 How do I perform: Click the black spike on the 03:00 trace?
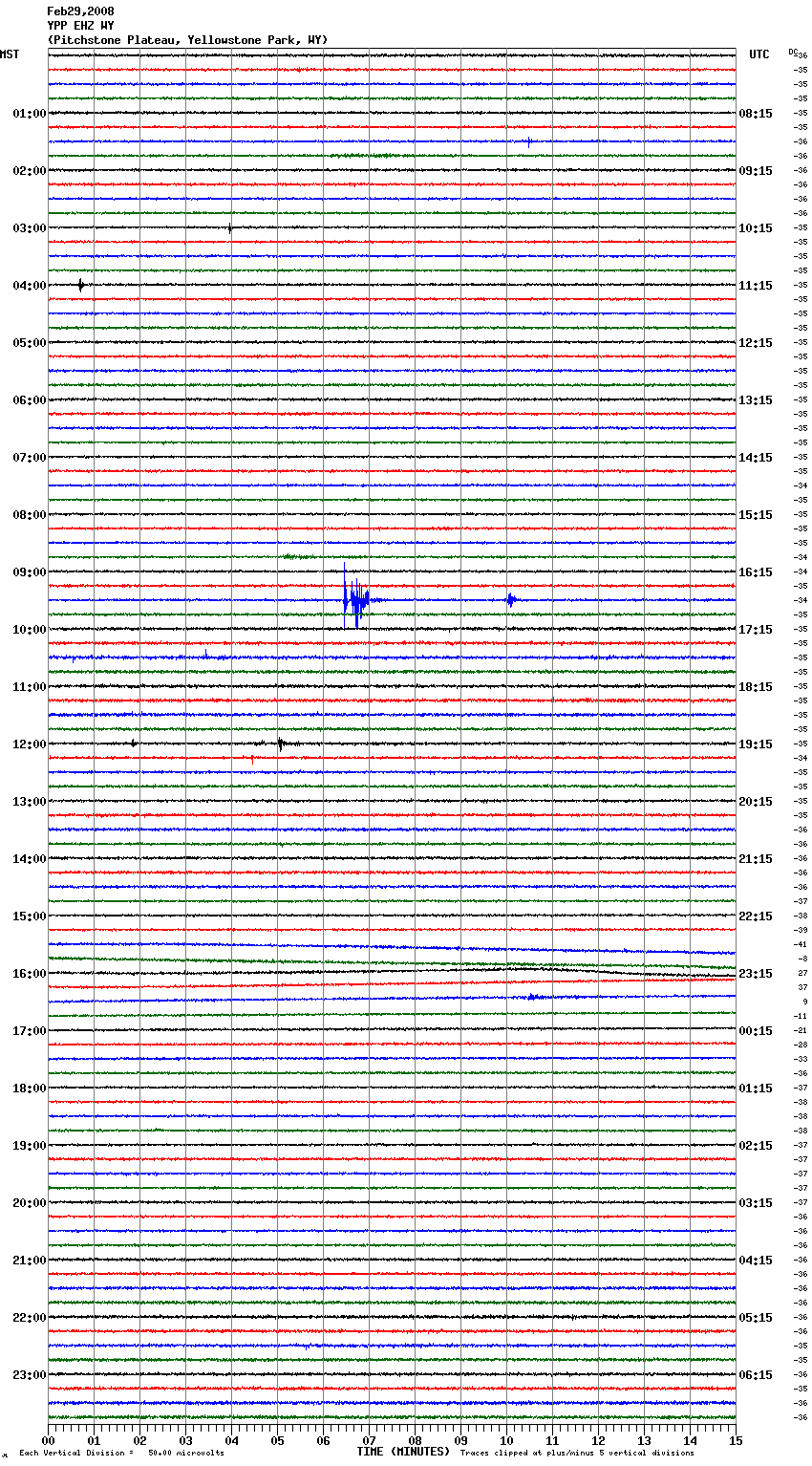coord(230,228)
